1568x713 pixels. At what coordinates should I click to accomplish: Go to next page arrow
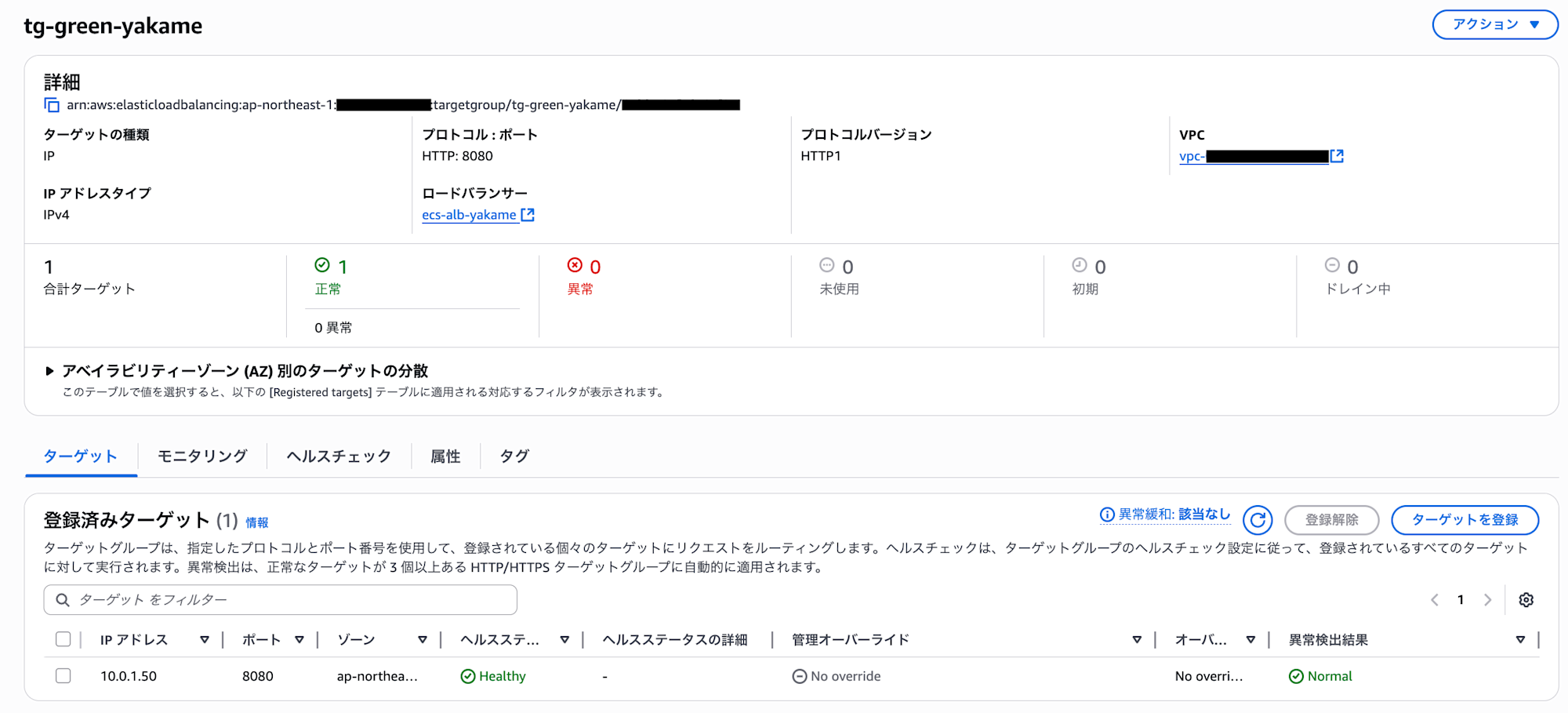pos(1487,600)
